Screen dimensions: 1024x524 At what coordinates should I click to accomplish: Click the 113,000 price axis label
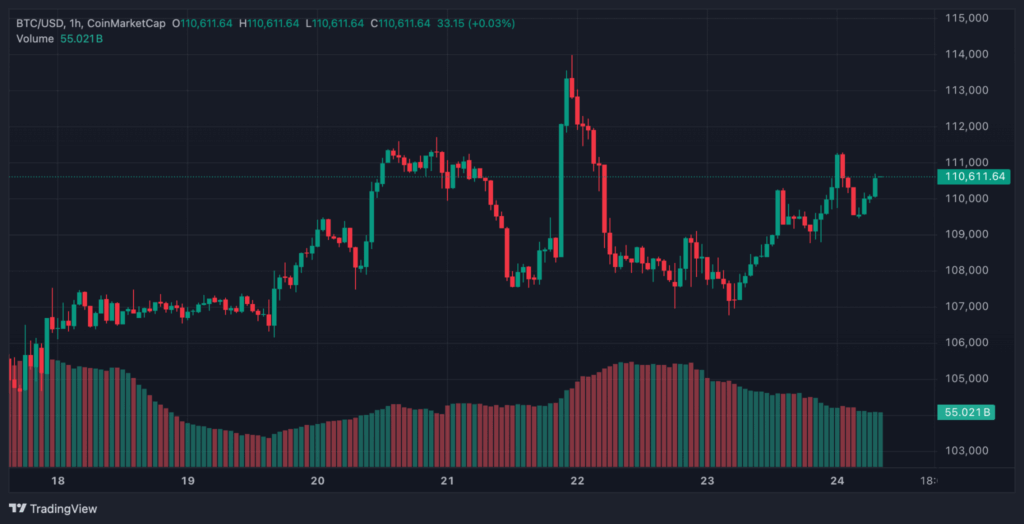point(966,90)
